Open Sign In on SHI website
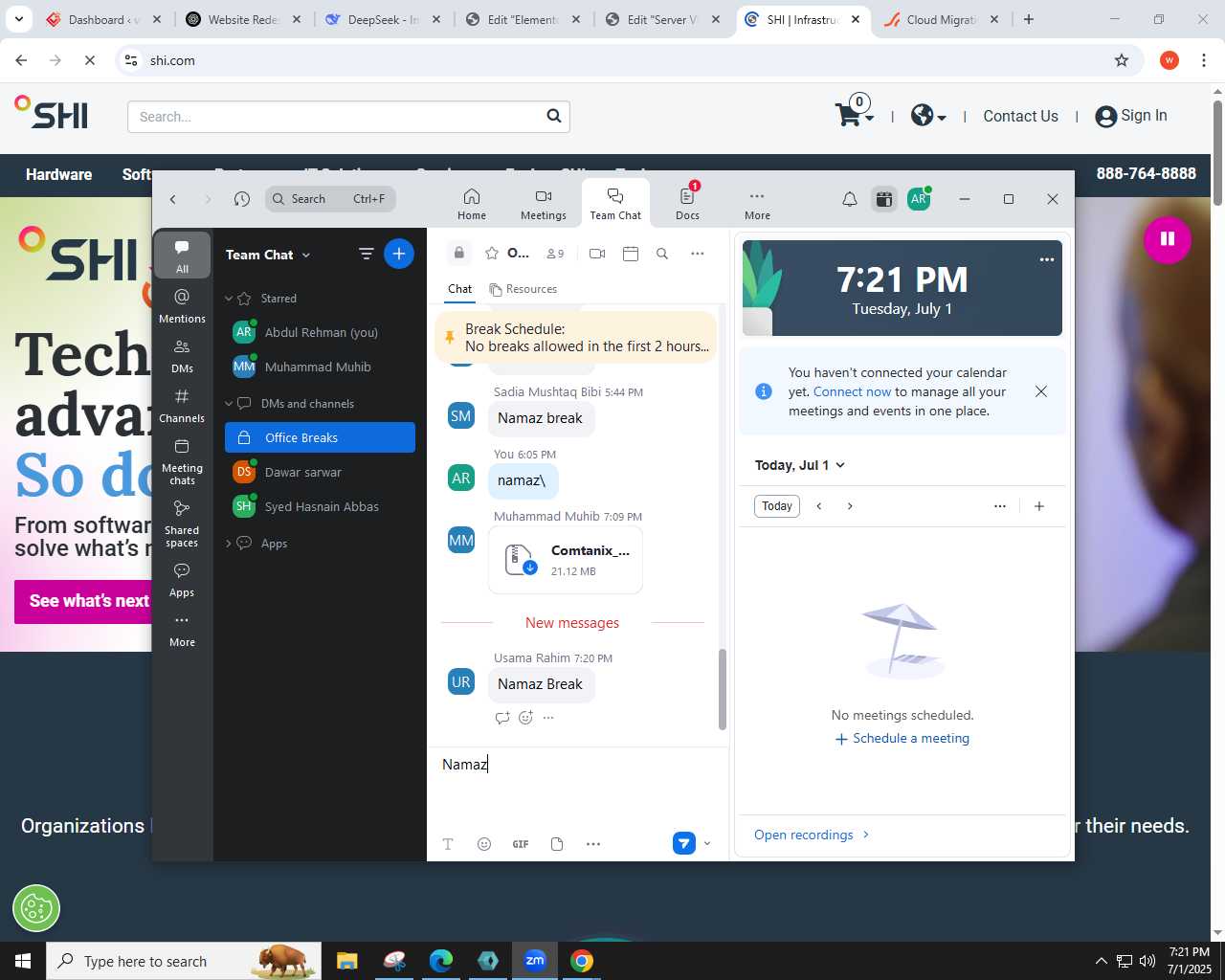 tap(1131, 116)
